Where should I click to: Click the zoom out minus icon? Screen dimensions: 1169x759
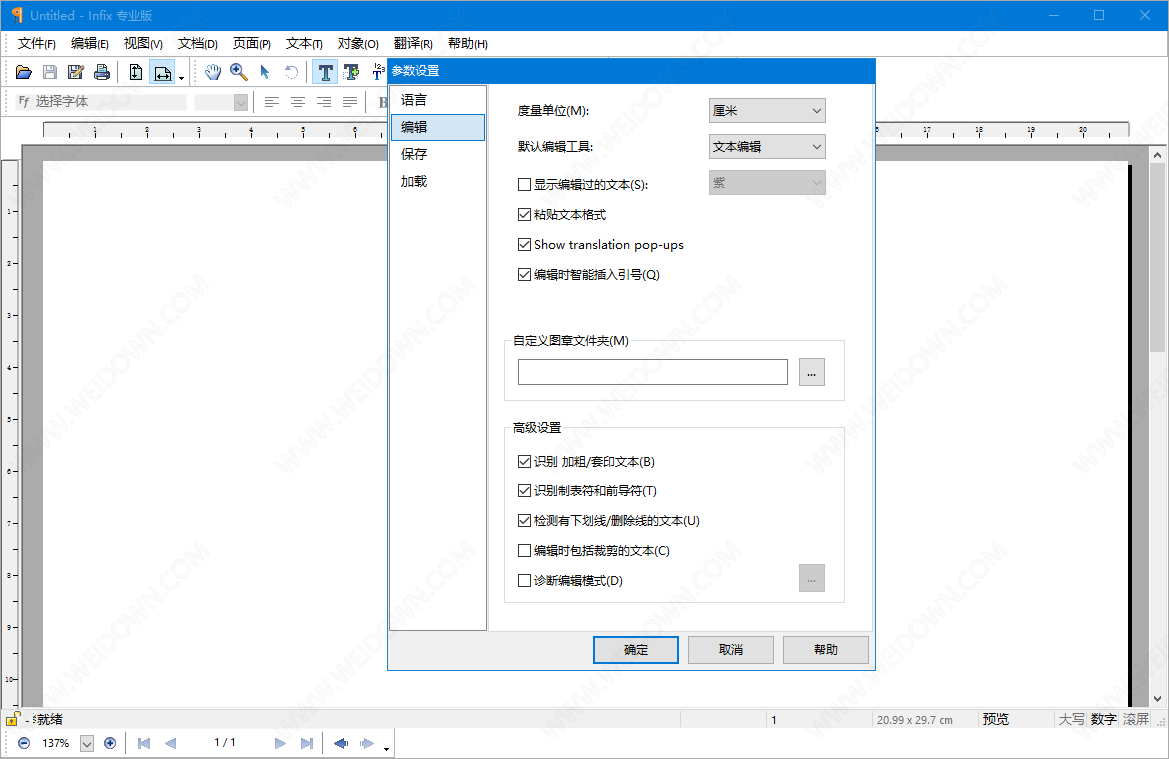tap(24, 743)
